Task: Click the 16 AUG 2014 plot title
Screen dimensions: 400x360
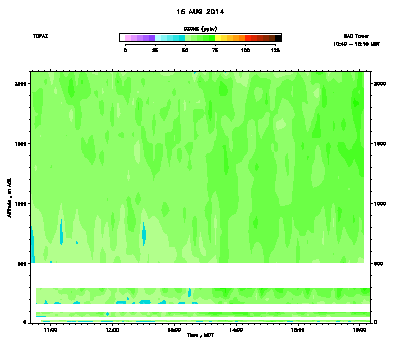Action: tap(200, 12)
